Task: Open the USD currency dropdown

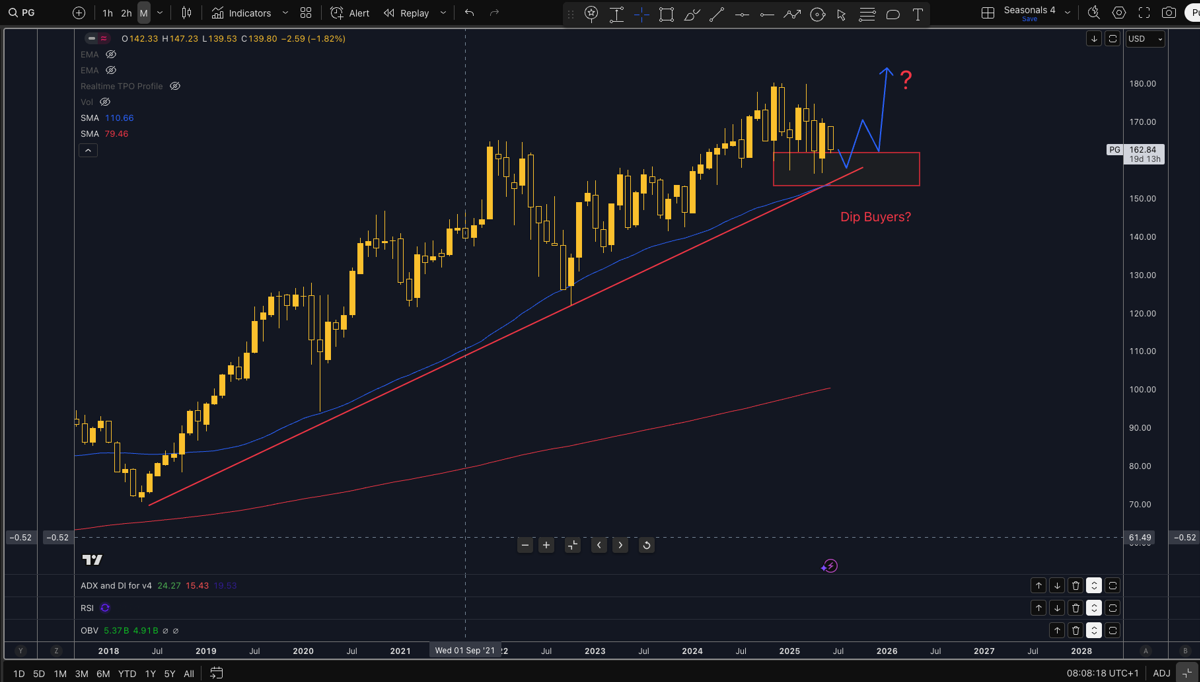Action: 1145,39
